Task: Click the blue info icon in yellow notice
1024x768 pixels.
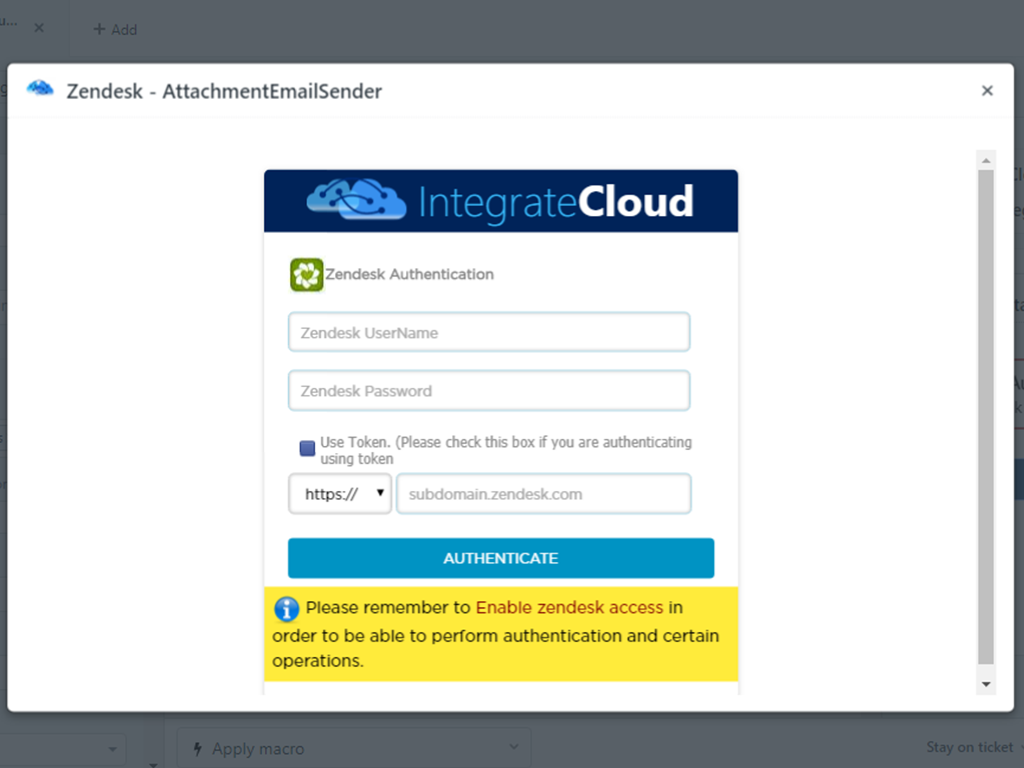Action: click(287, 608)
